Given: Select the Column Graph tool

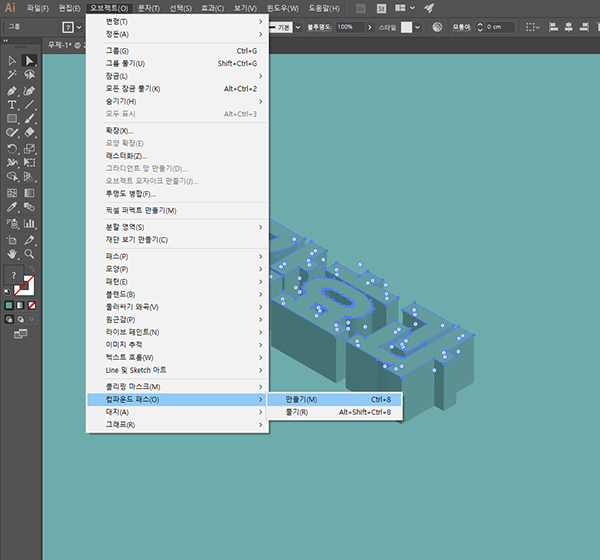Looking at the screenshot, I should pyautogui.click(x=29, y=223).
